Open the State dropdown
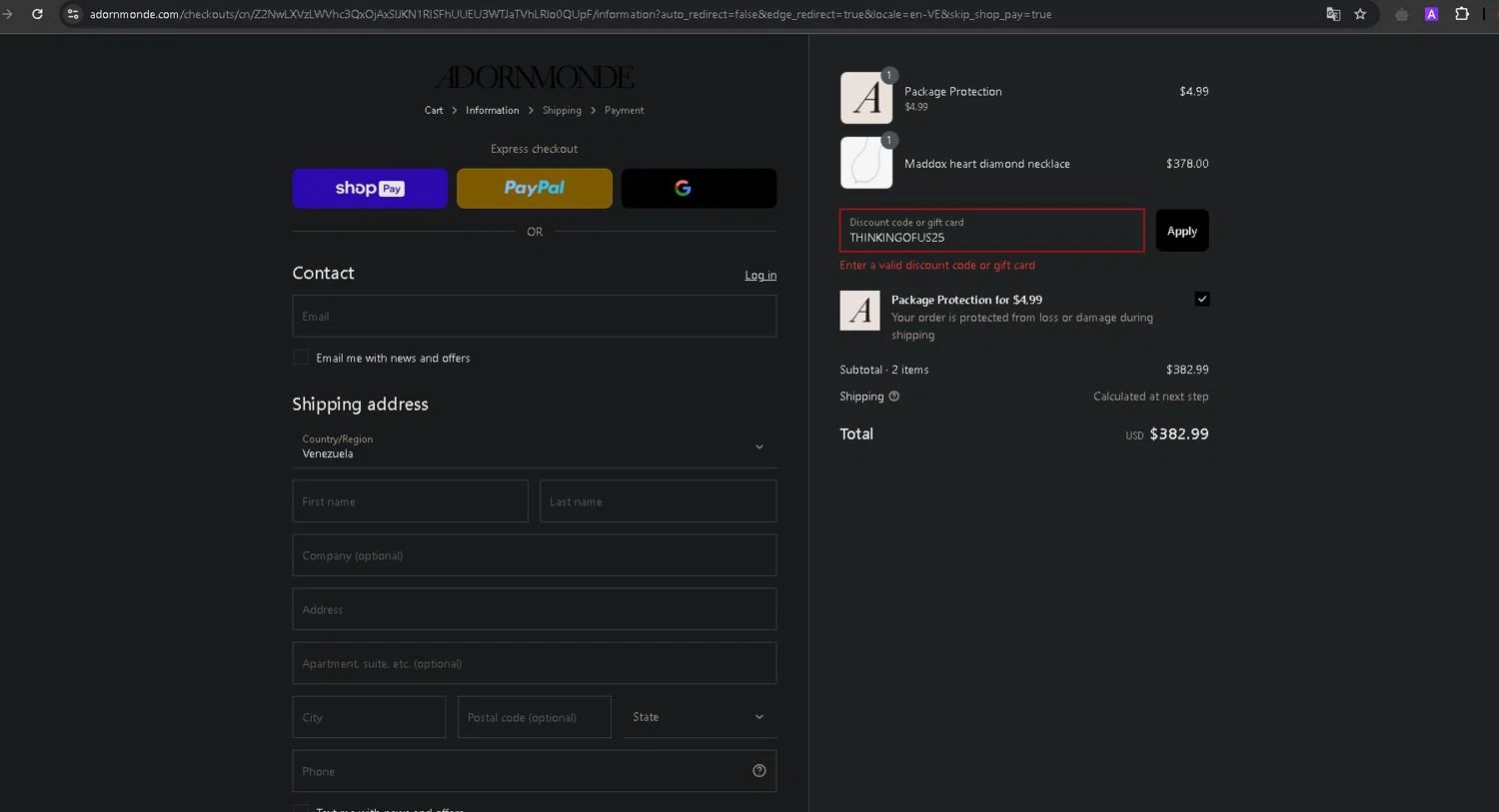1499x812 pixels. pyautogui.click(x=700, y=717)
